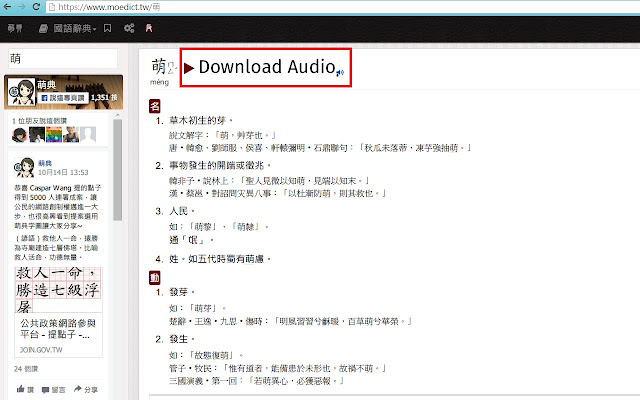
Task: Click the 名 noun part-of-speech label
Action: click(155, 105)
